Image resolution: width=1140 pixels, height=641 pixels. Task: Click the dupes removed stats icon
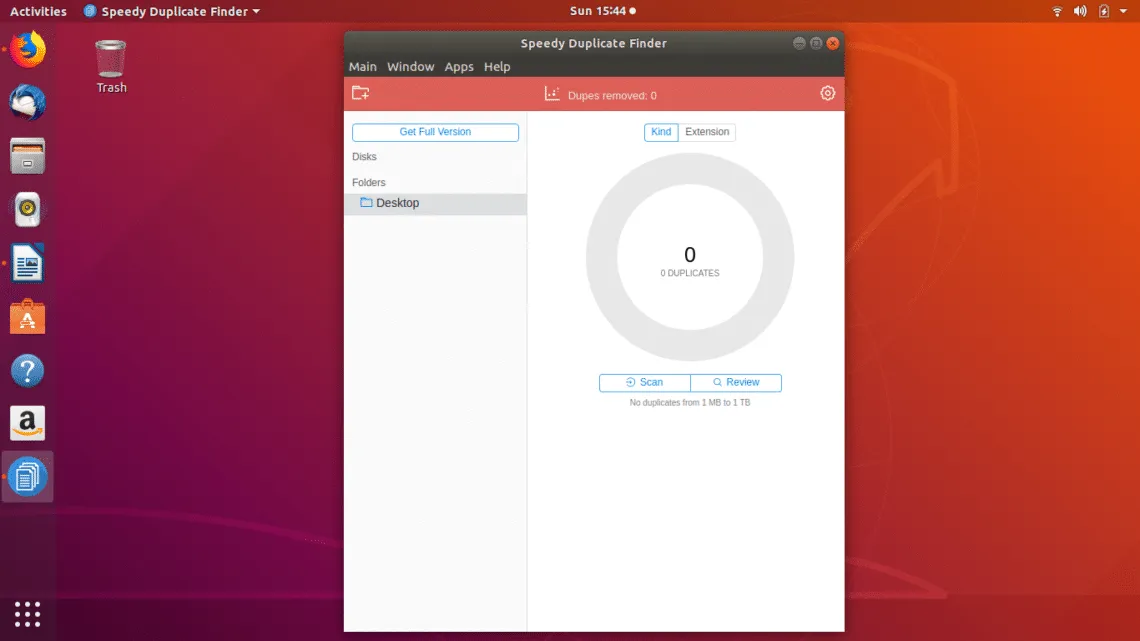pos(551,94)
